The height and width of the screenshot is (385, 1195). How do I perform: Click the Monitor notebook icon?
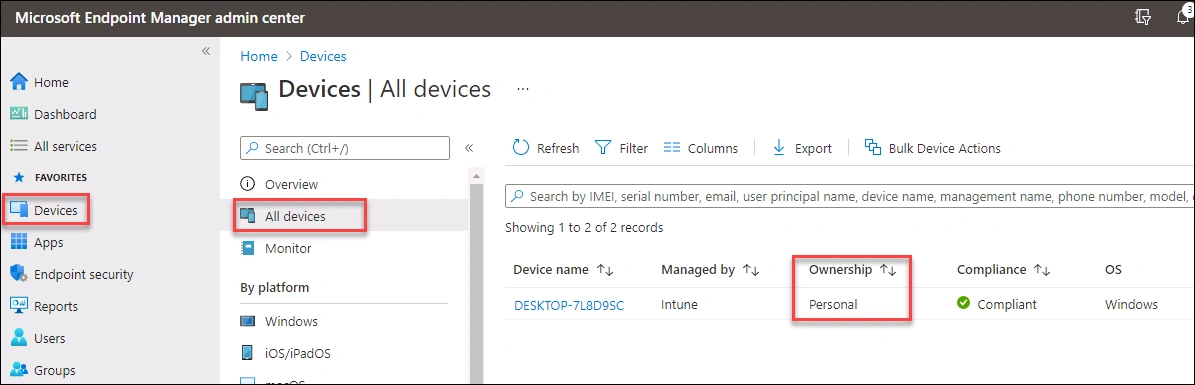pyautogui.click(x=247, y=248)
